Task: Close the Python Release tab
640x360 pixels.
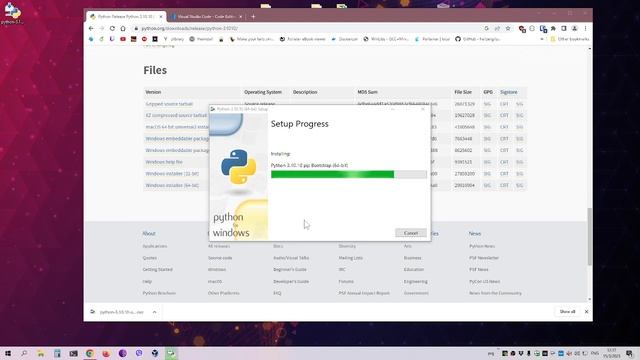Action: (x=161, y=17)
